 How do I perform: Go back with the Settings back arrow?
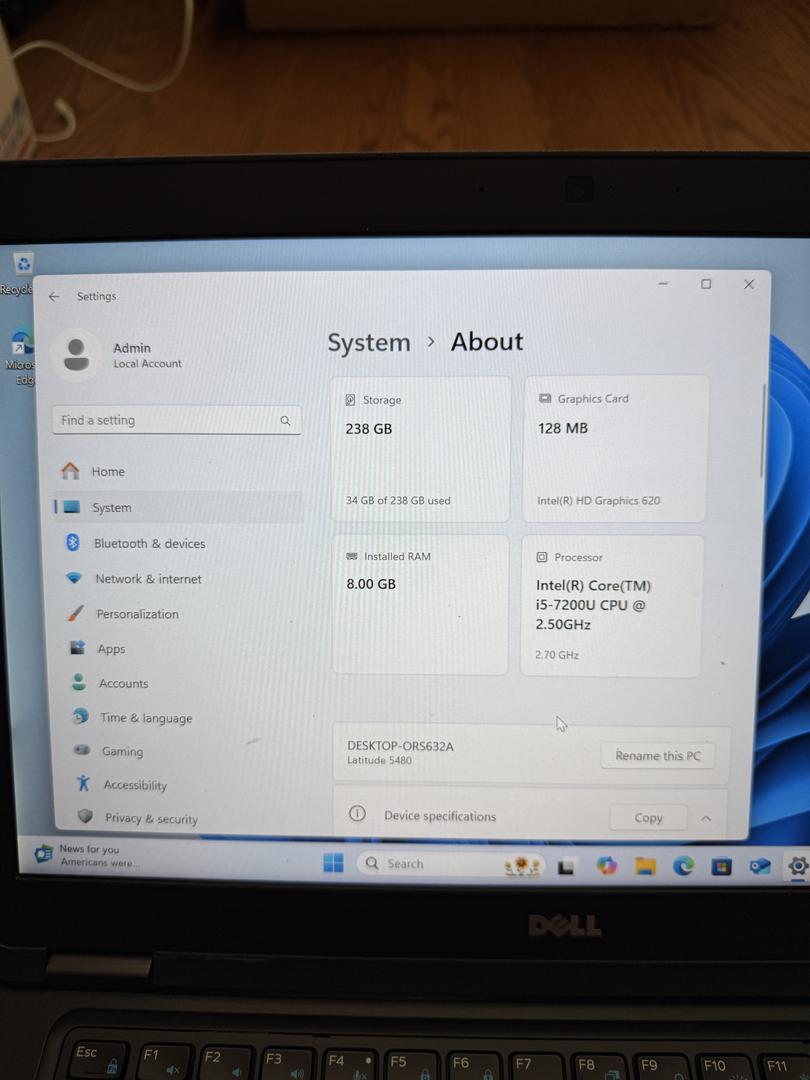54,296
